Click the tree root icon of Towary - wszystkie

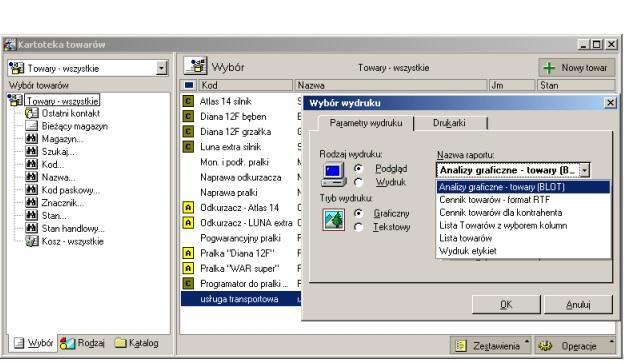click(x=15, y=100)
